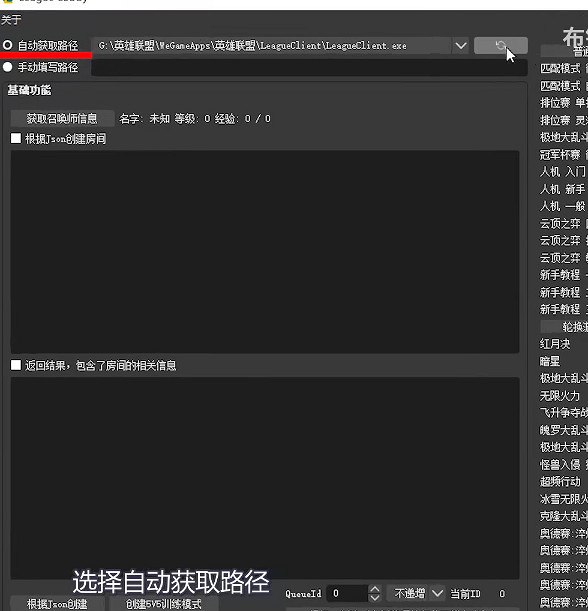Choose the 排位赛 灵活 queue entry
Image resolution: width=588 pixels, height=611 pixels.
pos(563,120)
